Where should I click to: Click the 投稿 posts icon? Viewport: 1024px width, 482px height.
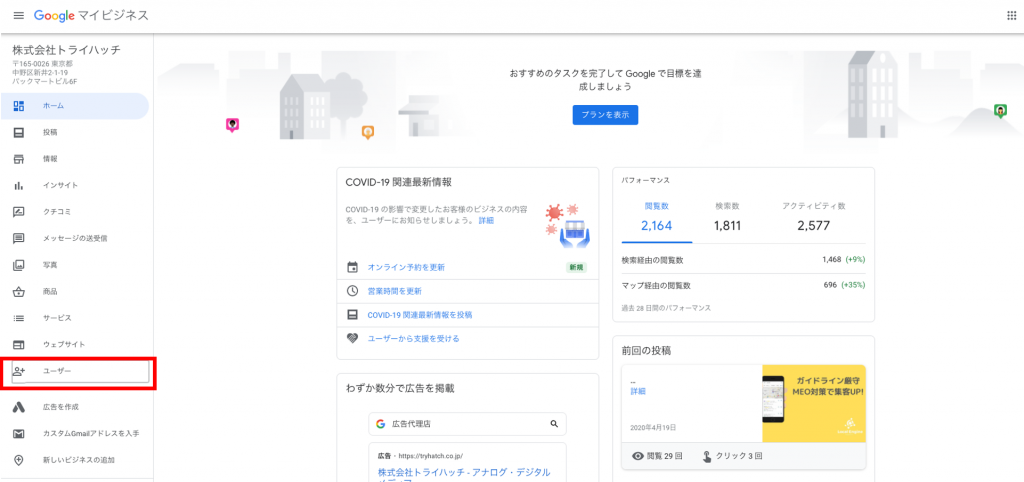[19, 133]
